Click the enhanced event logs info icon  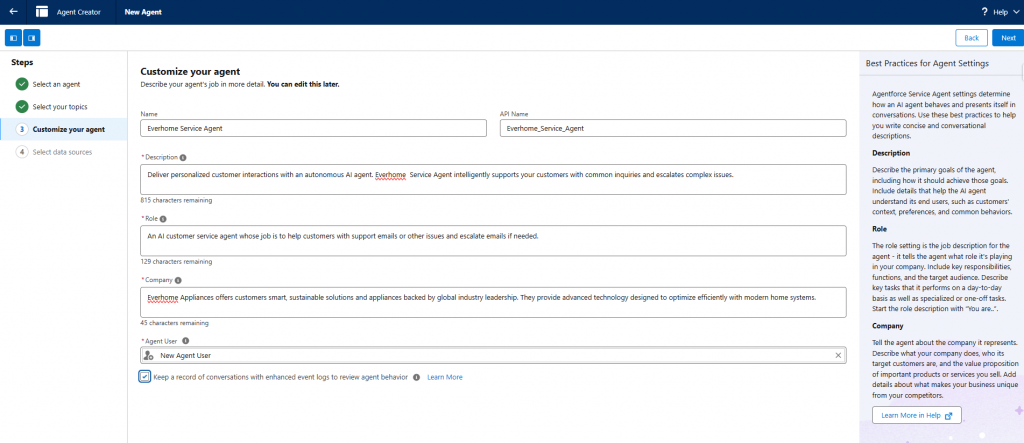[417, 377]
